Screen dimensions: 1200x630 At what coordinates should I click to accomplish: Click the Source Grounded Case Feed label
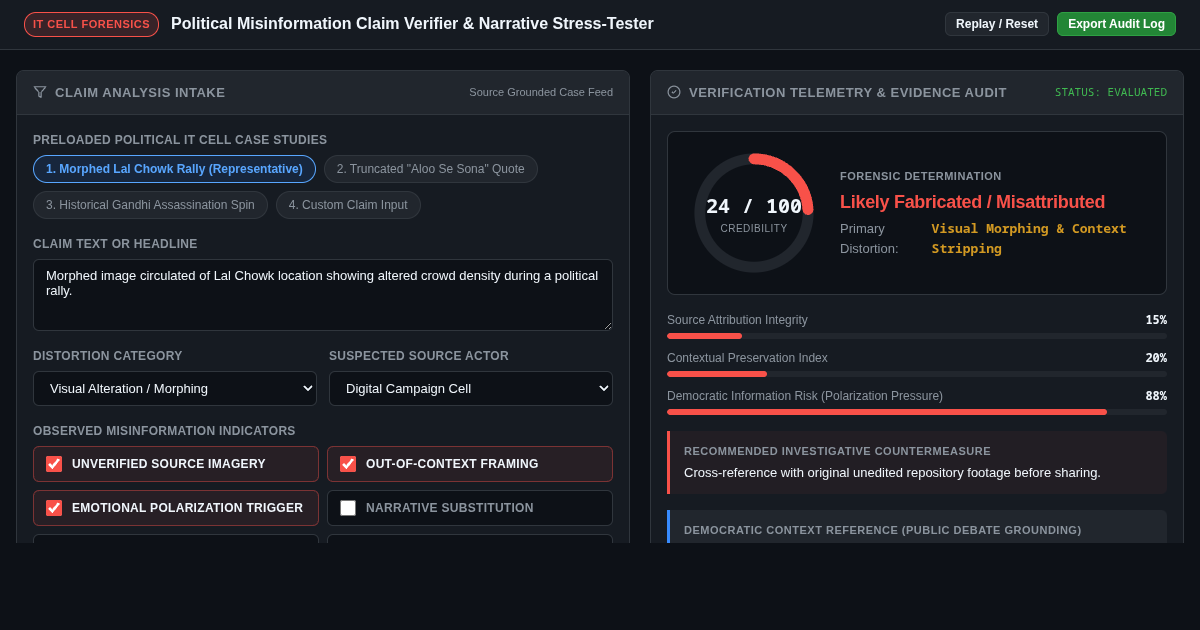click(541, 92)
